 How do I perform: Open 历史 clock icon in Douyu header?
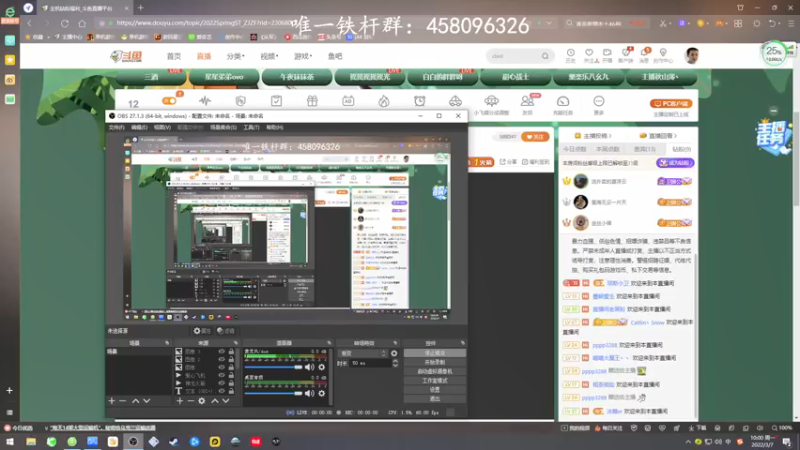coord(570,55)
